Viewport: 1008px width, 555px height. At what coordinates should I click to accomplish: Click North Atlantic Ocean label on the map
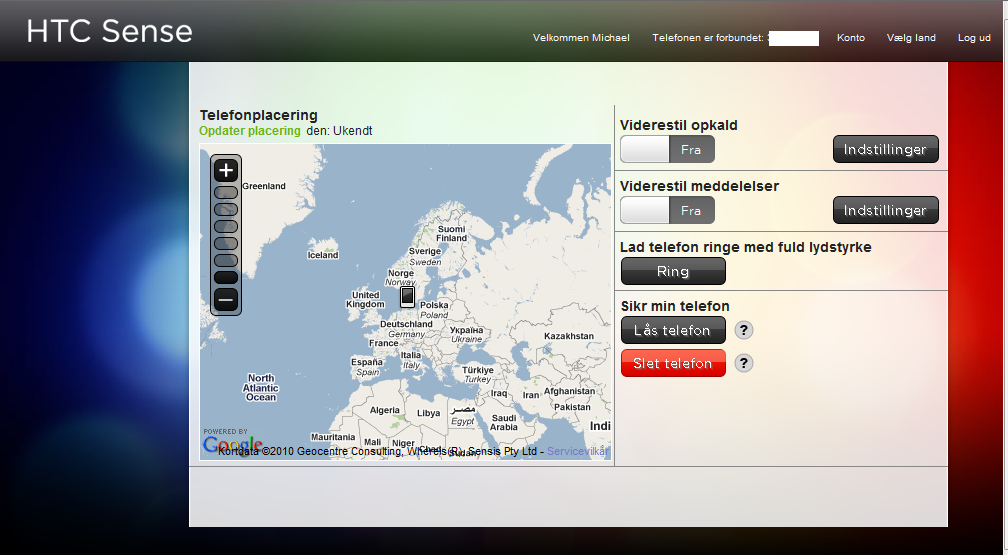260,388
